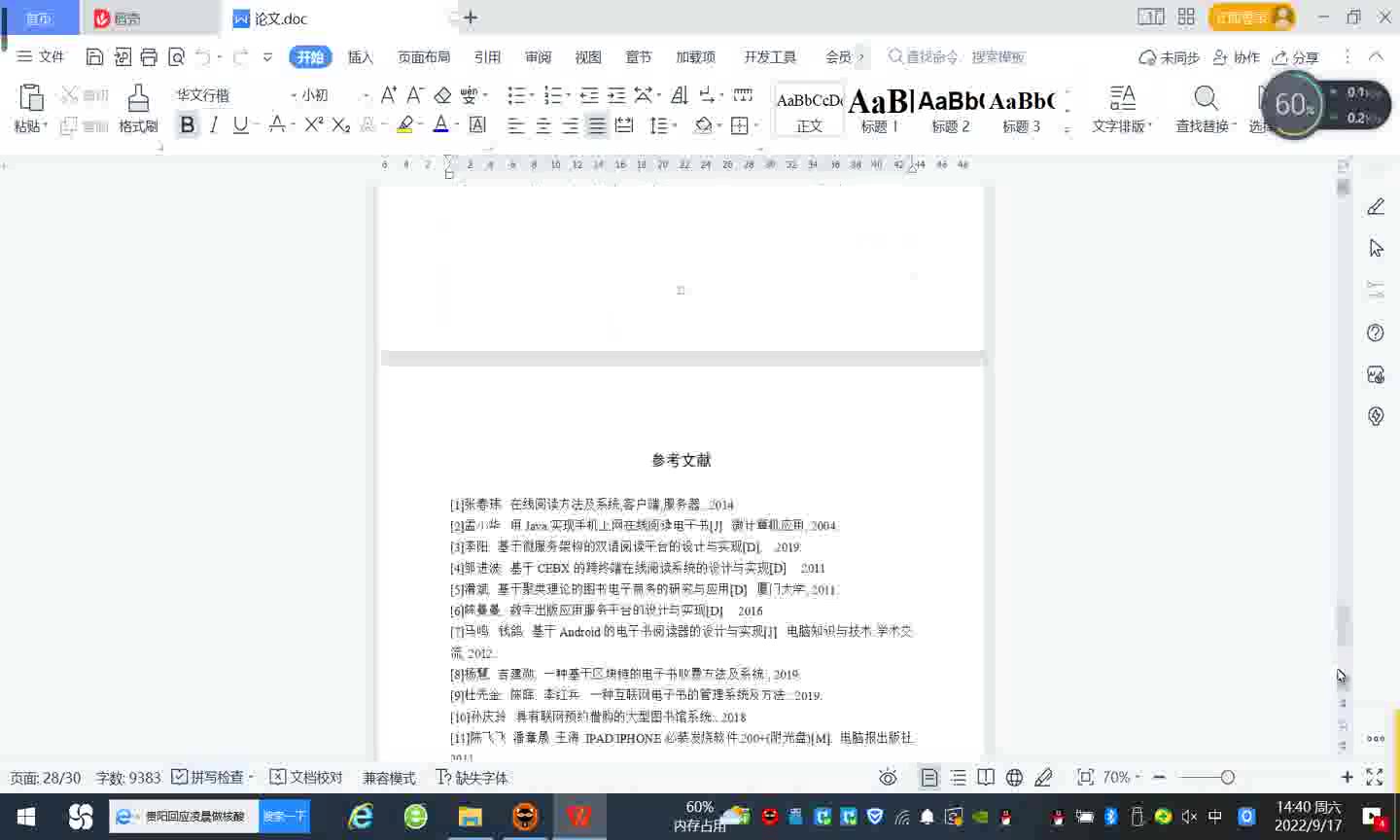Clear formatting with the eraser icon

pos(442,94)
